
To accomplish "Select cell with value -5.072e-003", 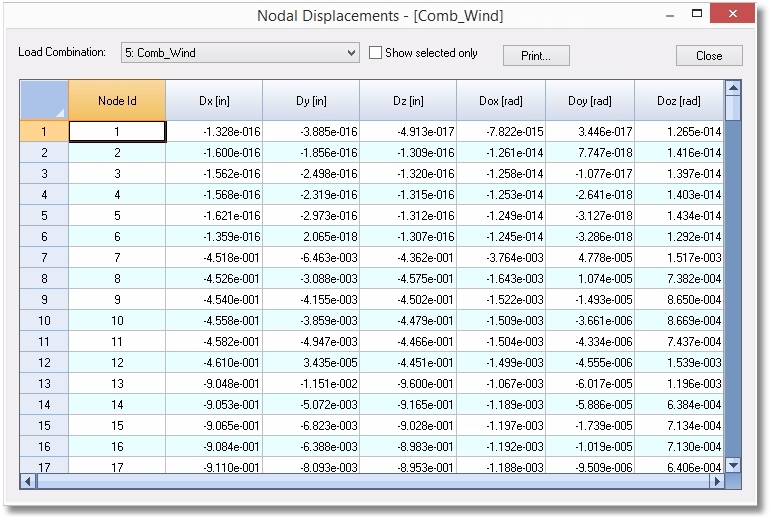I will pyautogui.click(x=311, y=404).
